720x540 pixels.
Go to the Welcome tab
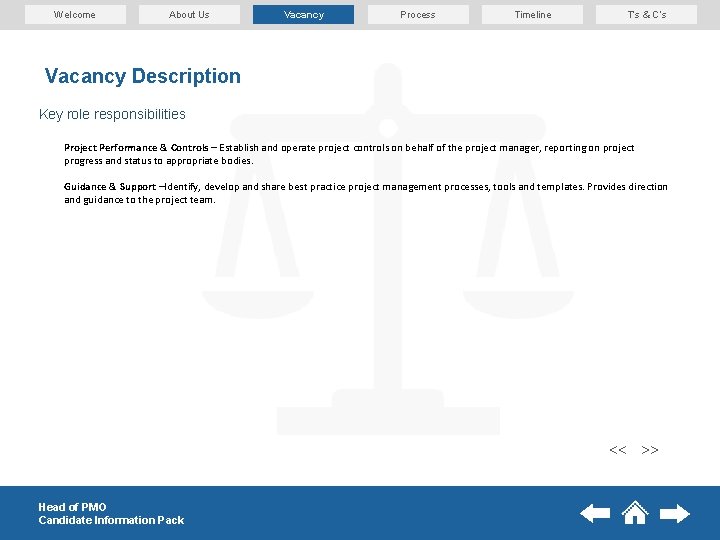75,15
